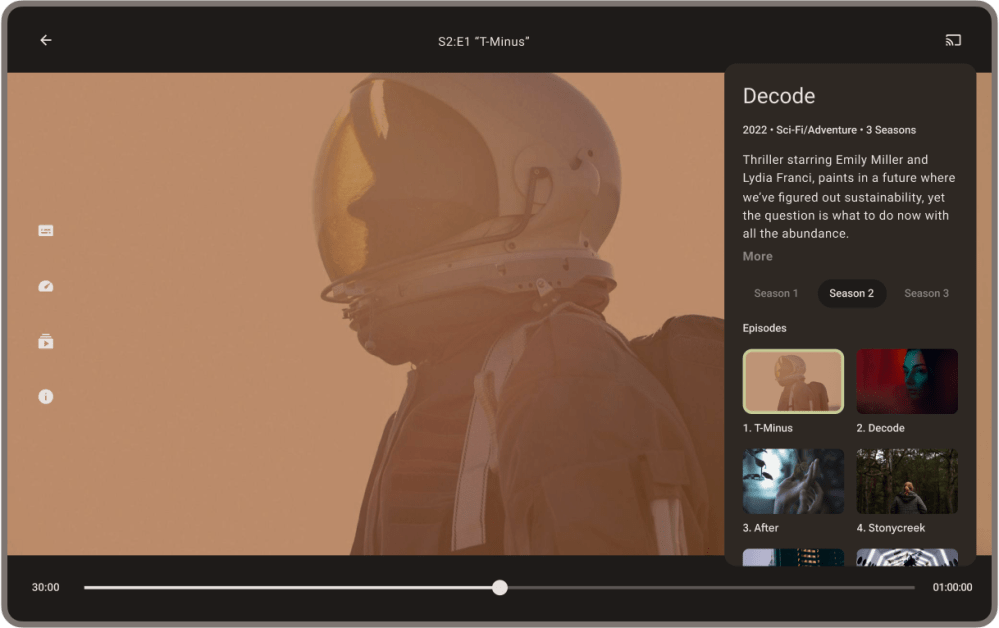Play episode 2 Decode thumbnail
This screenshot has width=999, height=628.
click(907, 381)
